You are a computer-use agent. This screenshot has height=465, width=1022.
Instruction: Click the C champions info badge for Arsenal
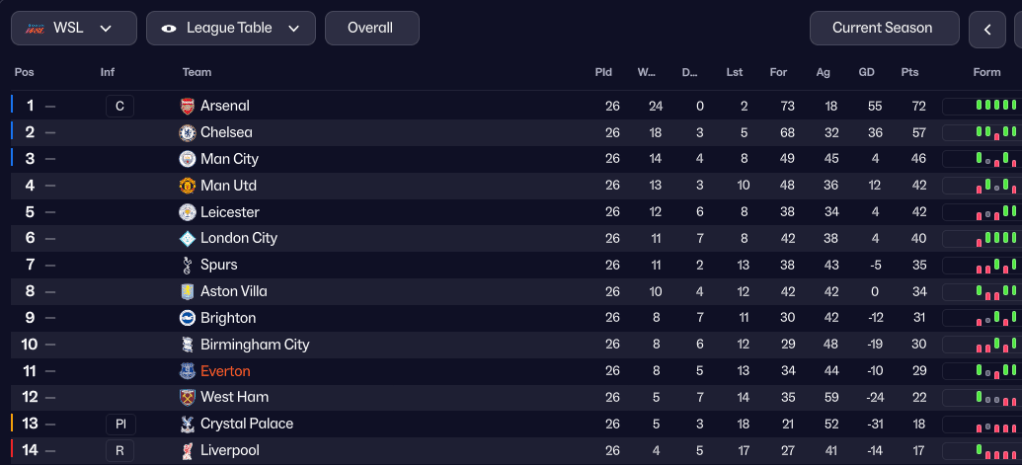click(x=119, y=106)
